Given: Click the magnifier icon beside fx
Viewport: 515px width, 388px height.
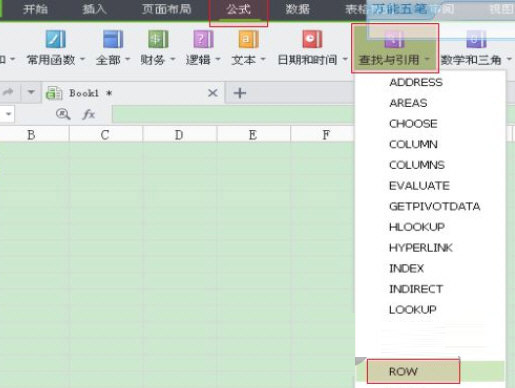Looking at the screenshot, I should pos(63,114).
